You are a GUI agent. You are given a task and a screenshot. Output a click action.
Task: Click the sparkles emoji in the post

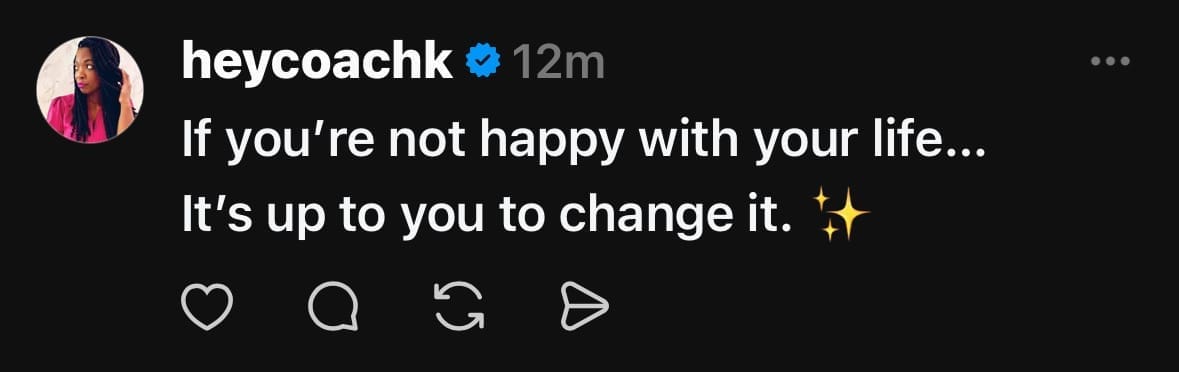pyautogui.click(x=842, y=214)
